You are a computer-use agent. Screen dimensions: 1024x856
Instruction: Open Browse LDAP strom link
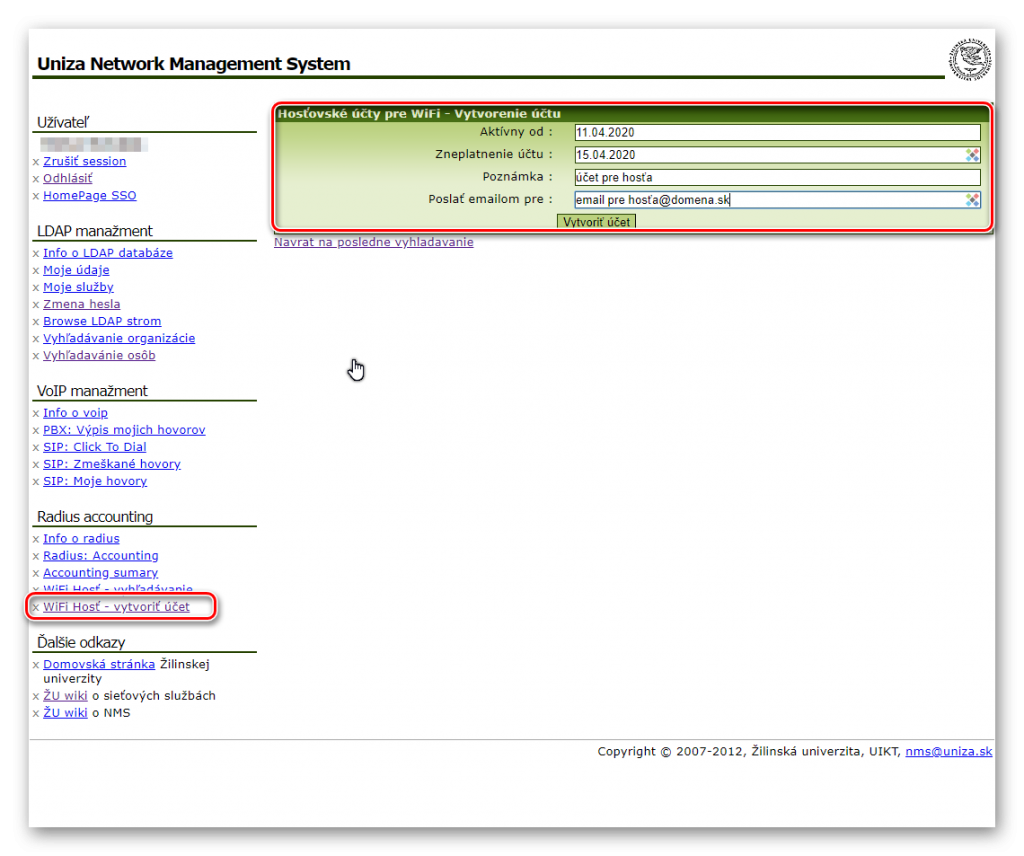tap(102, 321)
